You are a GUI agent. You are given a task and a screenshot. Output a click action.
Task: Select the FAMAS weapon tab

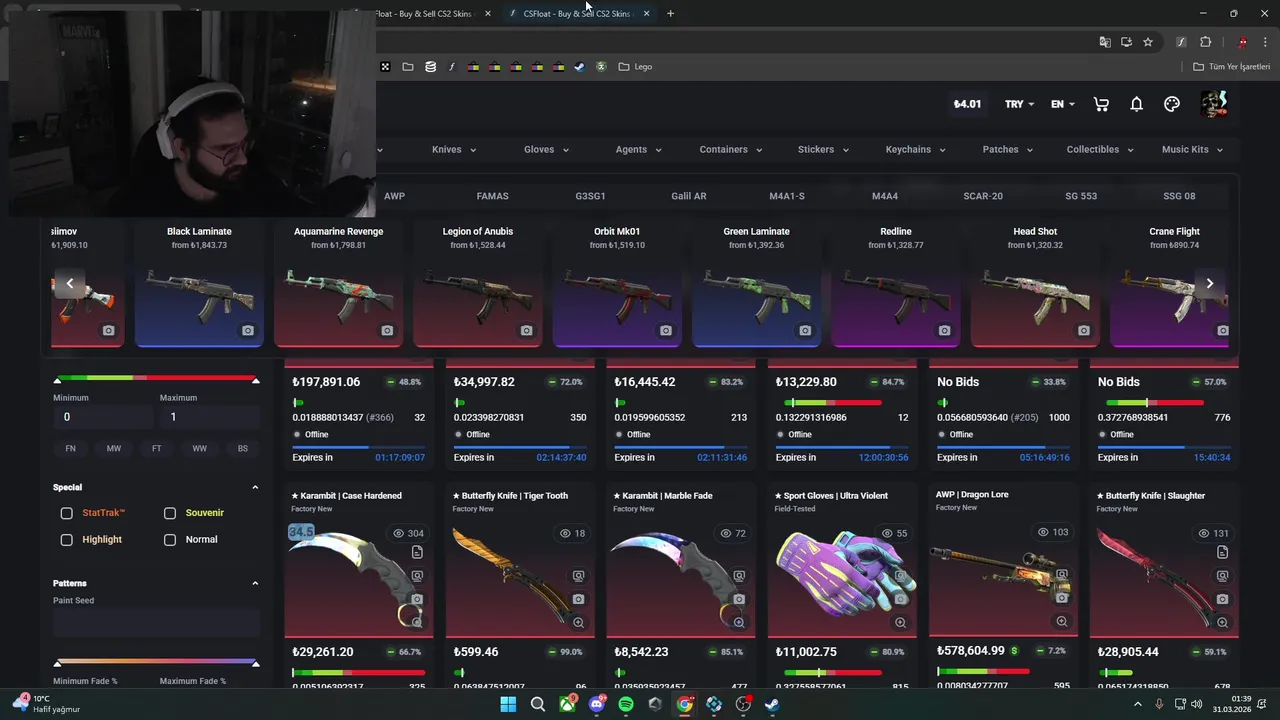tap(493, 196)
